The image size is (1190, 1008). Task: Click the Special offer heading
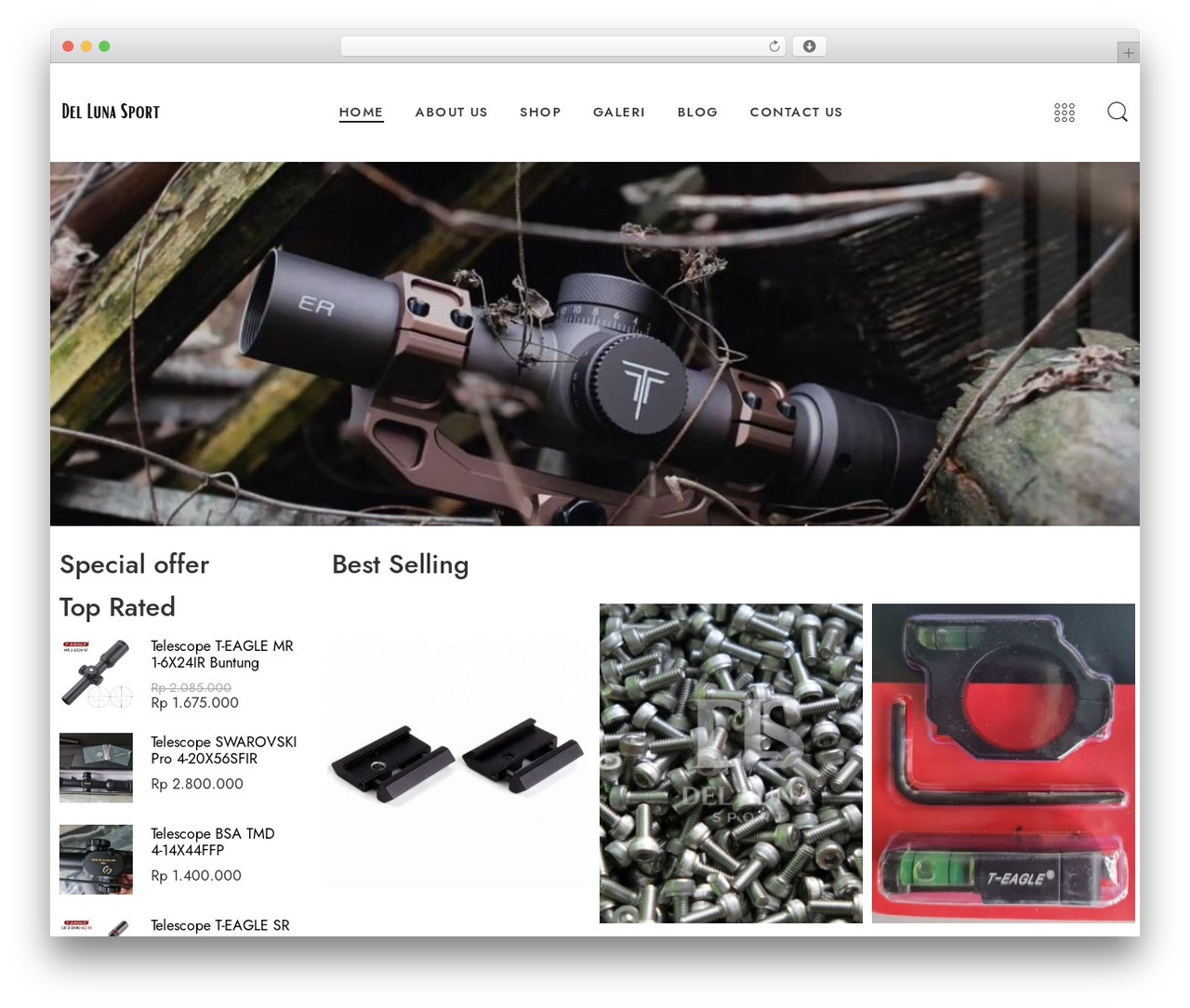pyautogui.click(x=135, y=564)
